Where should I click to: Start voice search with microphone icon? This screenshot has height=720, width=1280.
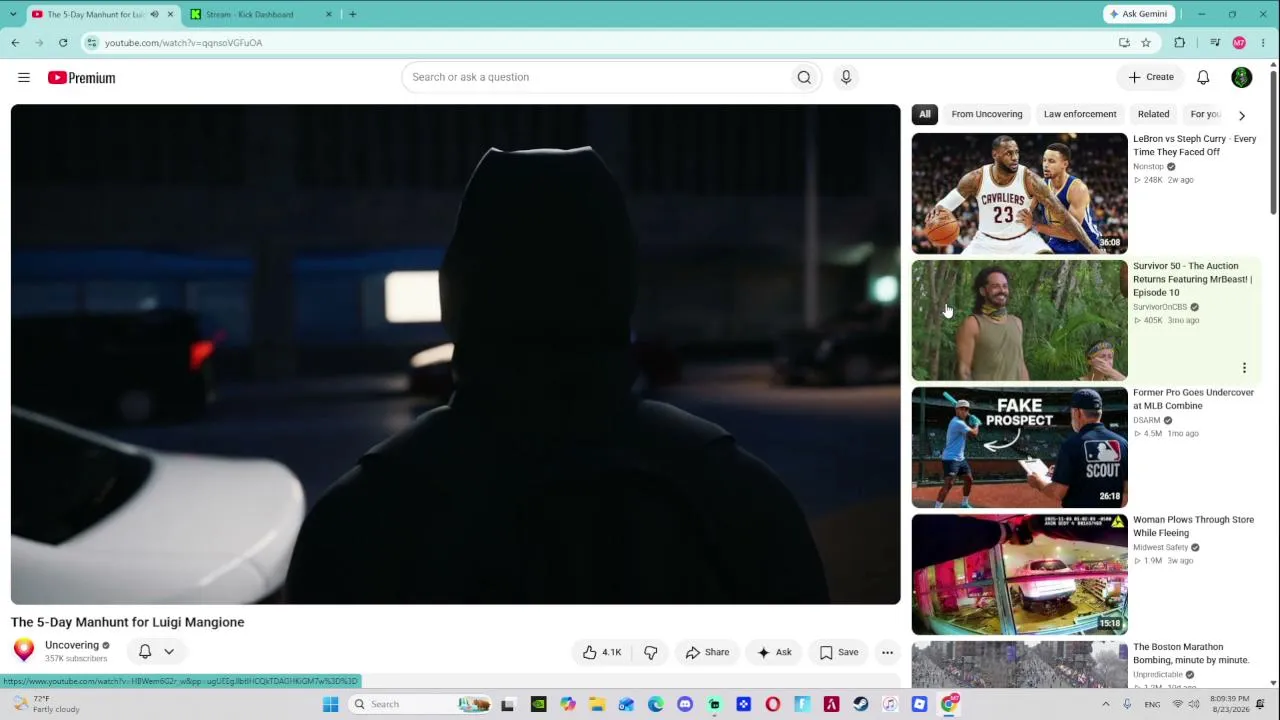[x=846, y=77]
